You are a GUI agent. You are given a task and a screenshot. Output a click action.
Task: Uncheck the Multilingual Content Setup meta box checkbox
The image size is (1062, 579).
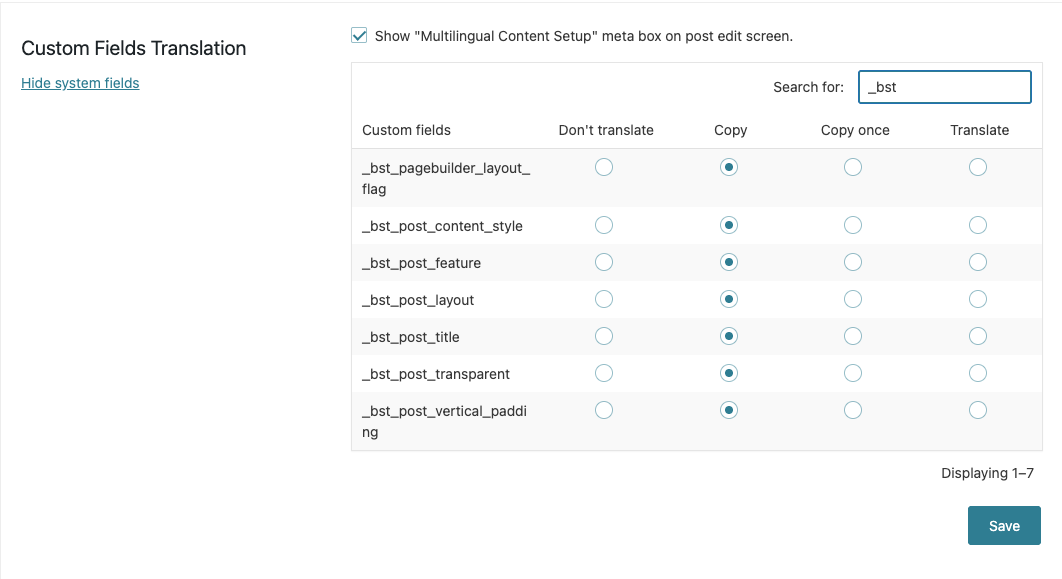point(359,36)
